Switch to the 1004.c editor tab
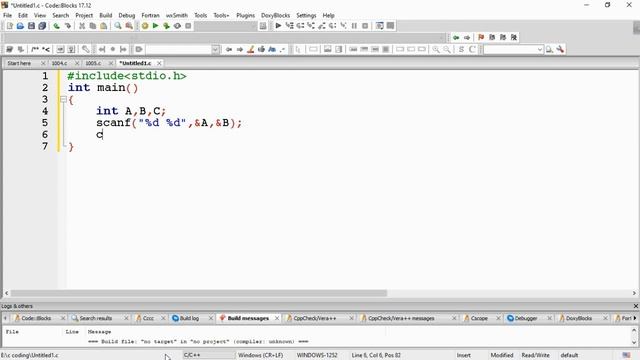 tap(59, 63)
